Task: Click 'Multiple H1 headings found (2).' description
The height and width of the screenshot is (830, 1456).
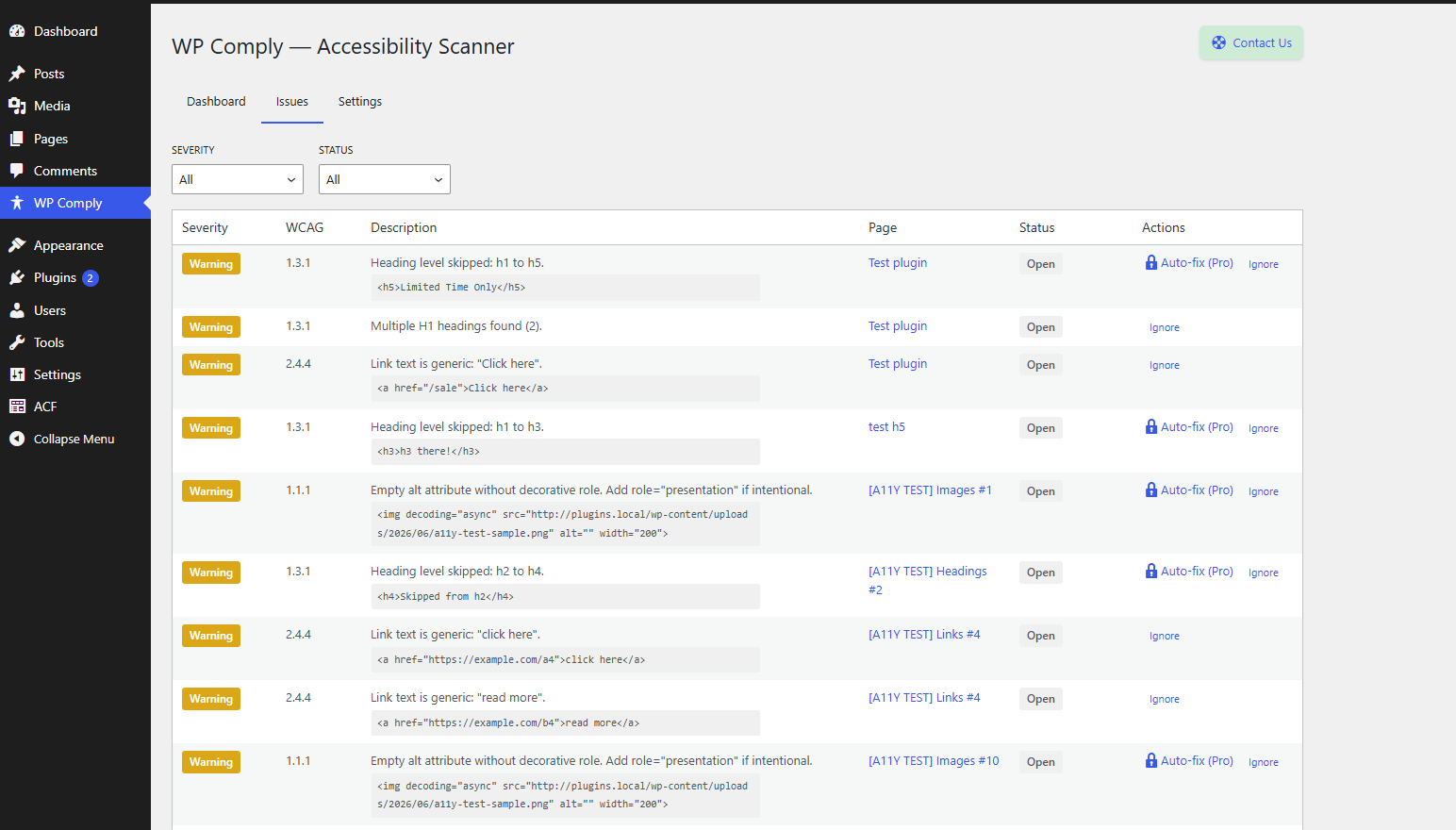Action: click(x=456, y=326)
